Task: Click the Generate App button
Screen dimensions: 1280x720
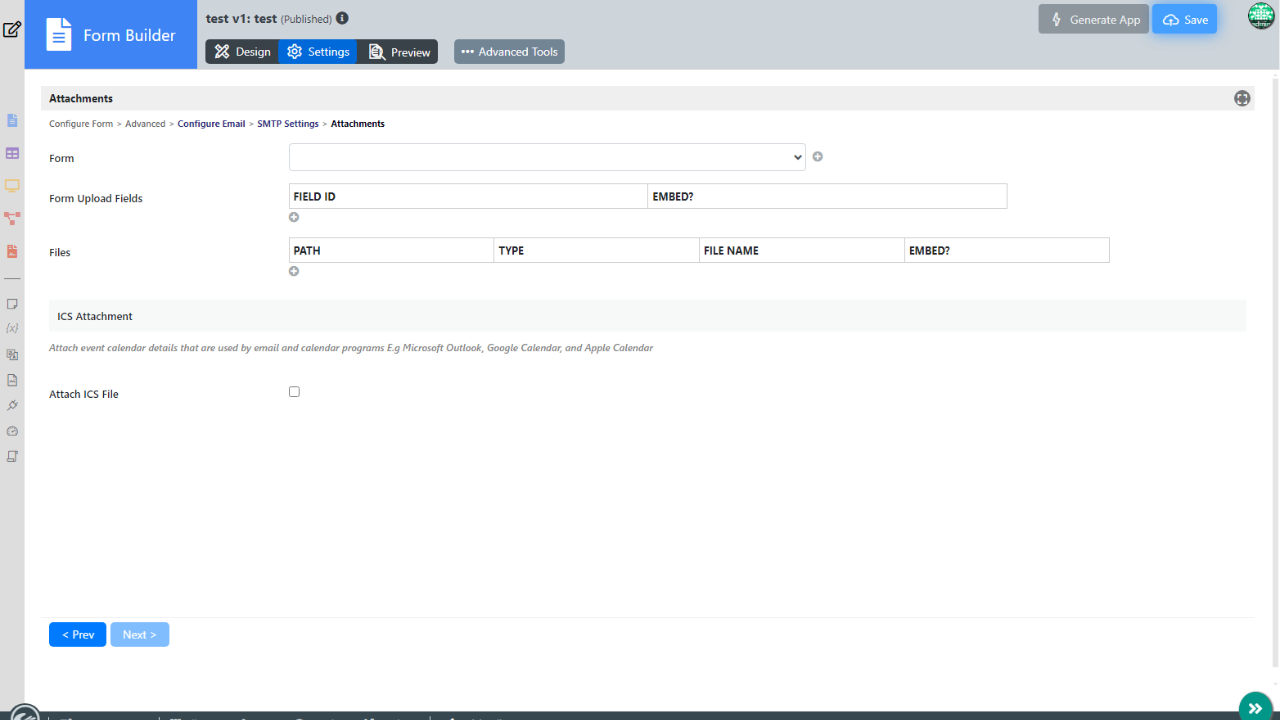Action: tap(1093, 19)
